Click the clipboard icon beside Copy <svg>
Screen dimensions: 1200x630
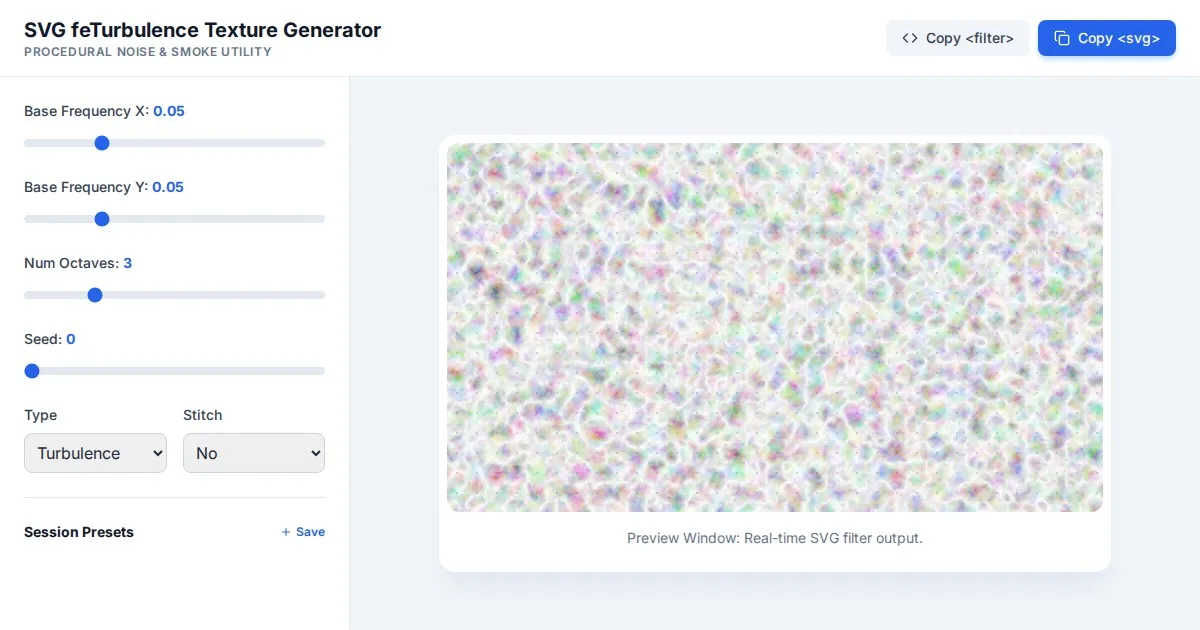(1062, 38)
